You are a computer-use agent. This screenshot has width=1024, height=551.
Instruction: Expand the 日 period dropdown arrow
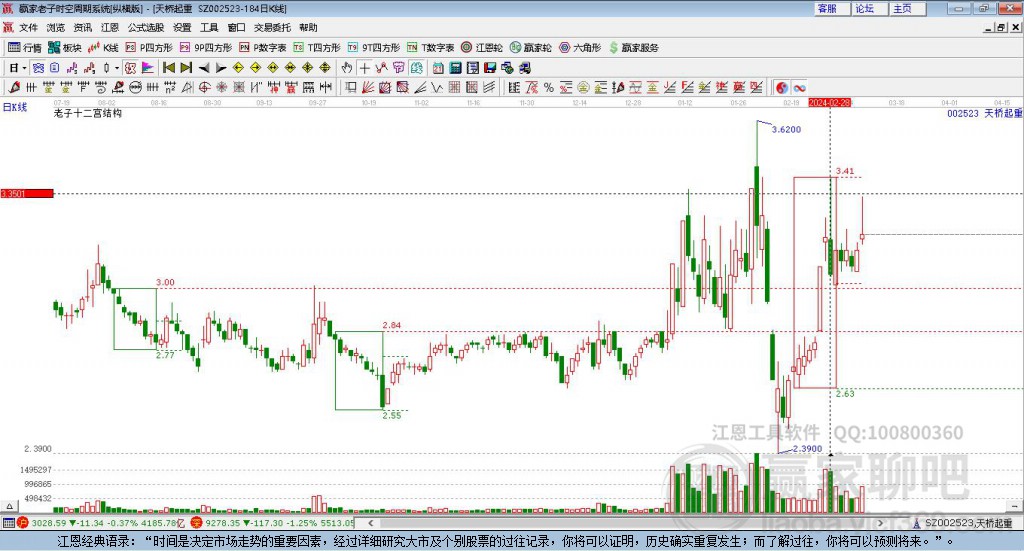[24, 68]
